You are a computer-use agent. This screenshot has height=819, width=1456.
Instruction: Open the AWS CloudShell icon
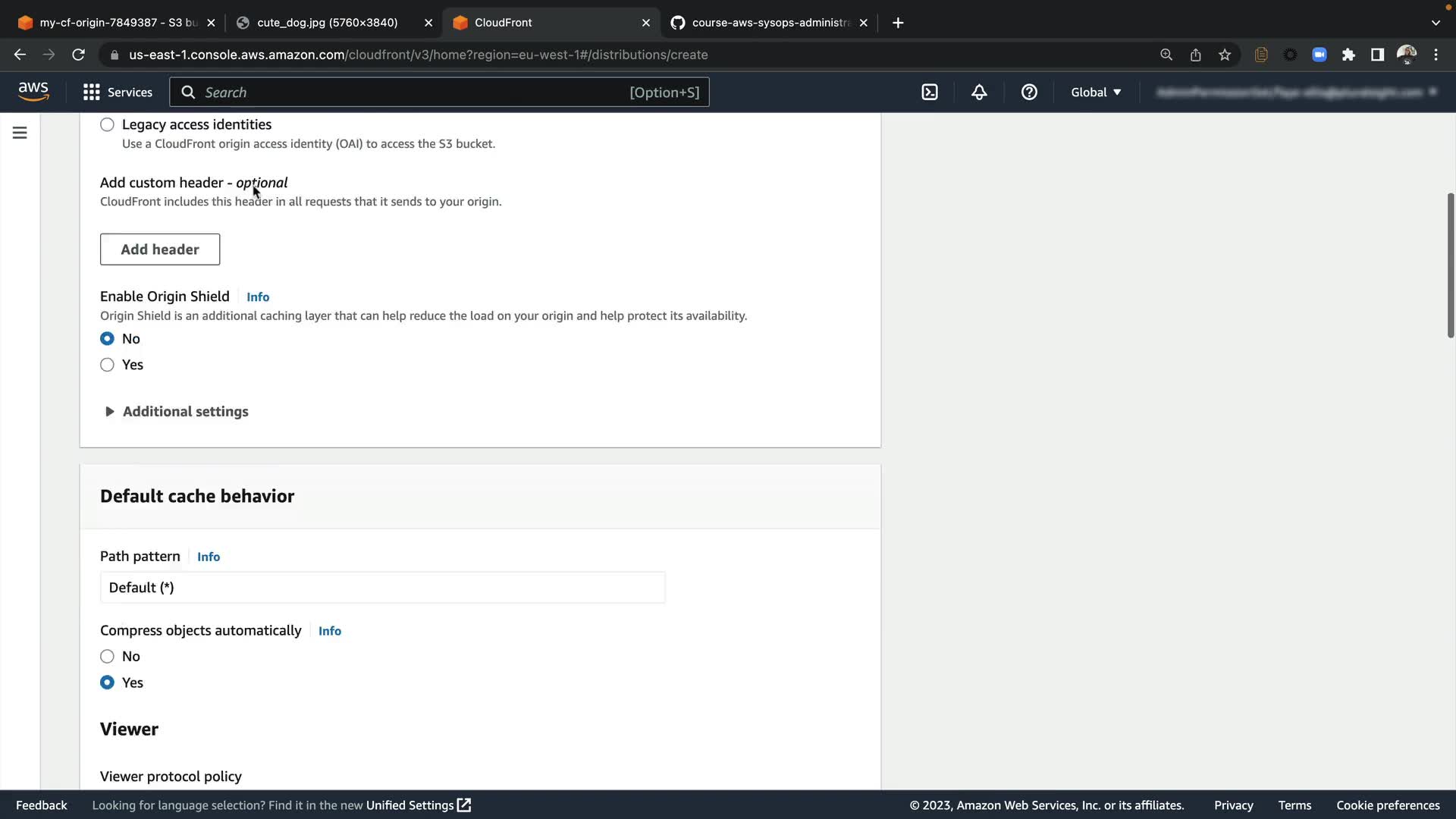coord(930,92)
